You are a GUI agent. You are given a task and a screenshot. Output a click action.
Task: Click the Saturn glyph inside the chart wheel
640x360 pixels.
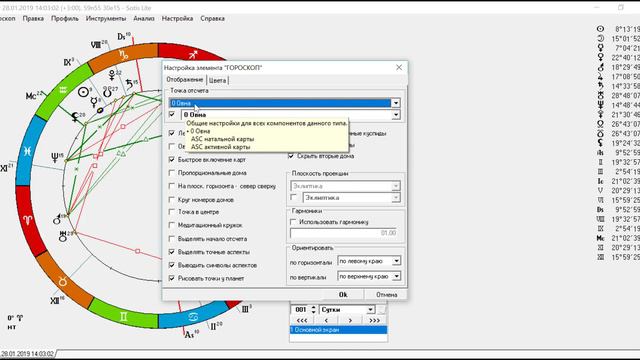point(130,84)
